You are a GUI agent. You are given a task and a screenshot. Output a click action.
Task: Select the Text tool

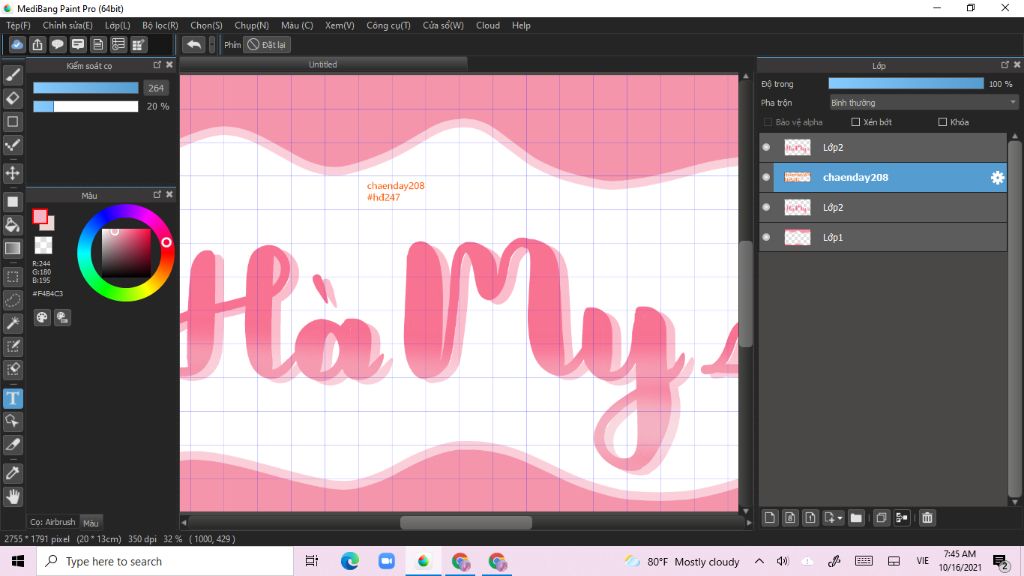pos(12,398)
